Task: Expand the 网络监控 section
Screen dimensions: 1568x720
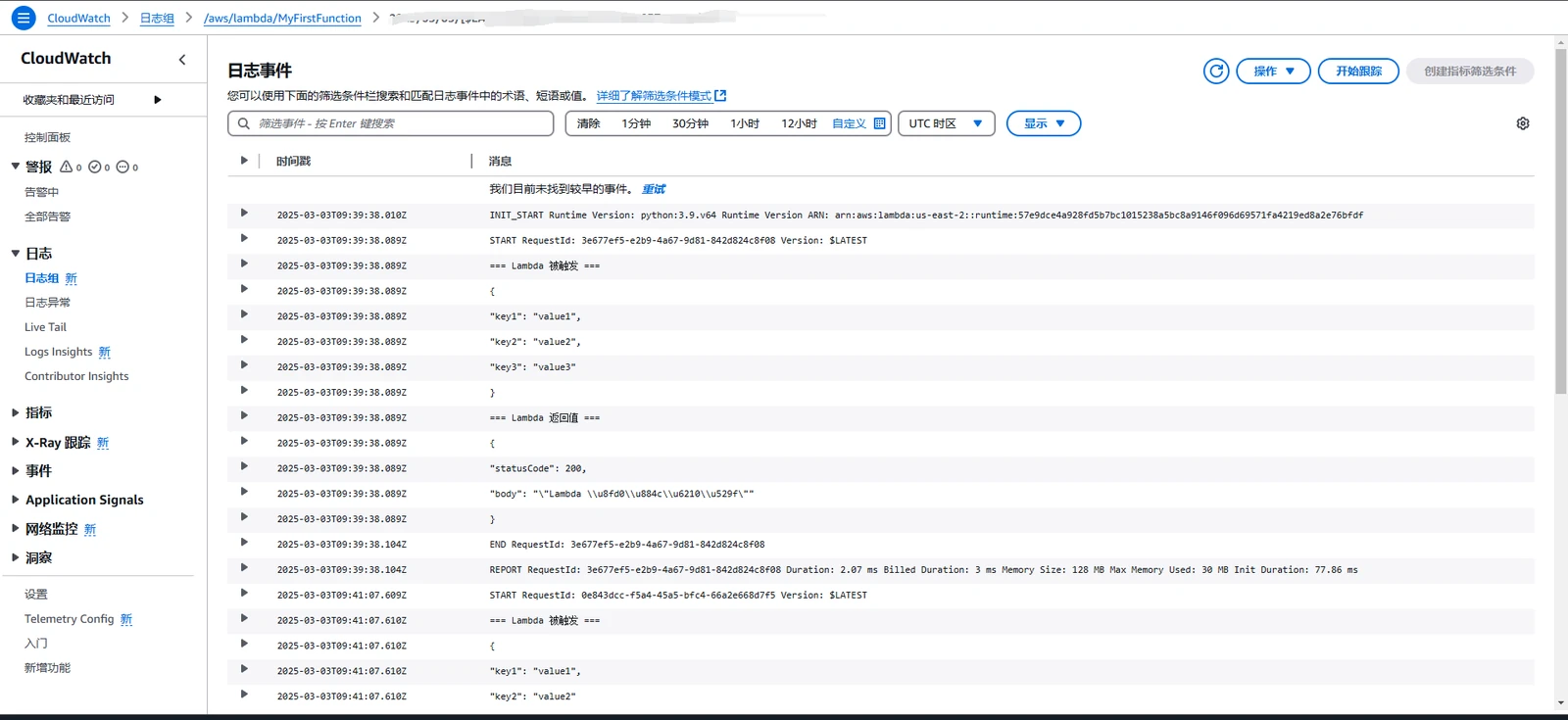Action: tap(16, 528)
